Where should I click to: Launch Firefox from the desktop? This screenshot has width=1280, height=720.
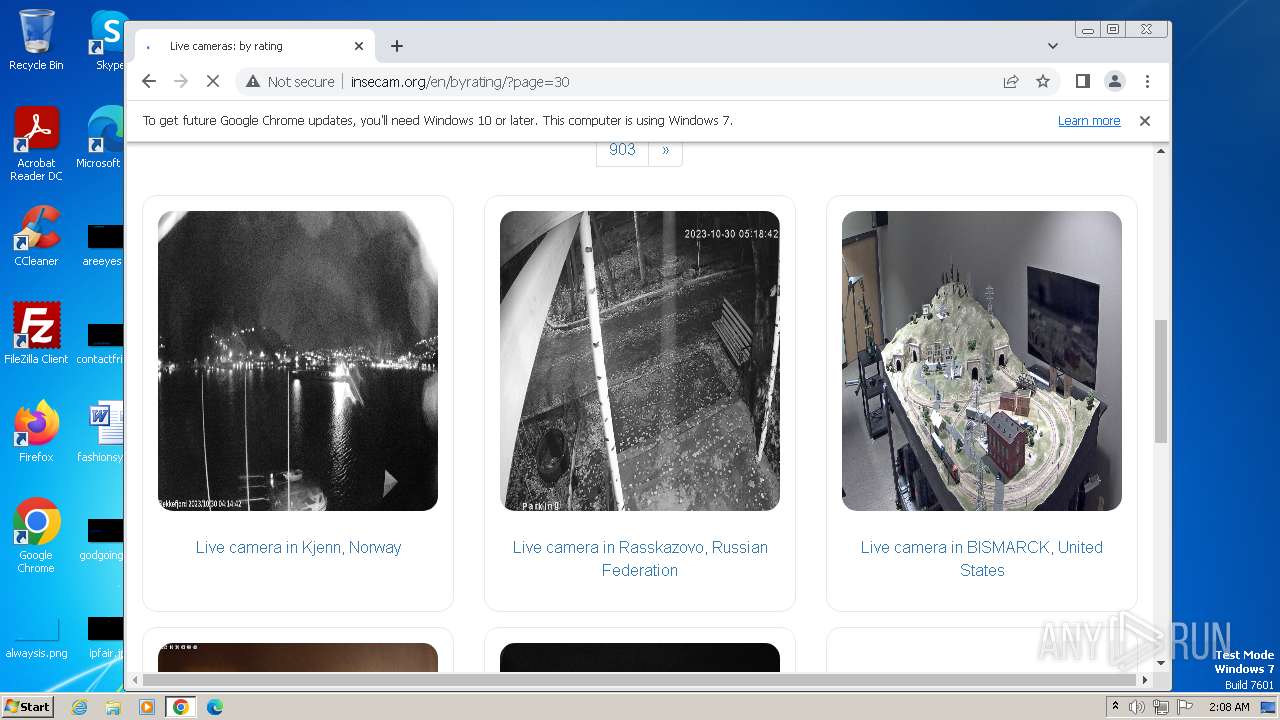click(36, 431)
